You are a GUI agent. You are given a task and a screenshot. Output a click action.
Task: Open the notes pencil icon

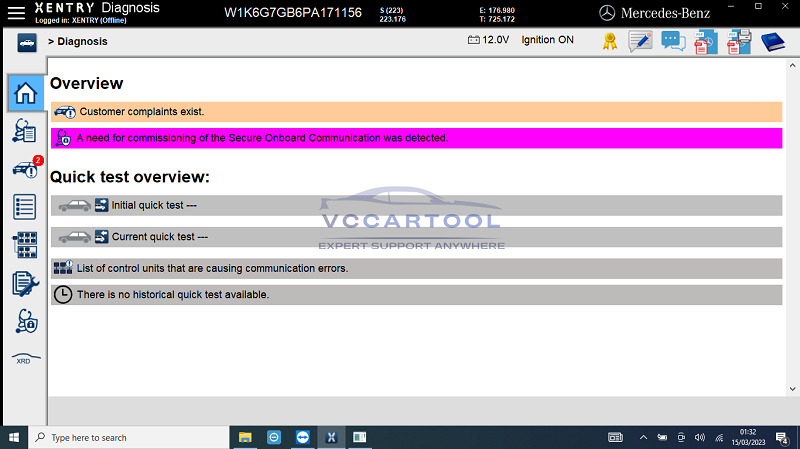(x=640, y=41)
